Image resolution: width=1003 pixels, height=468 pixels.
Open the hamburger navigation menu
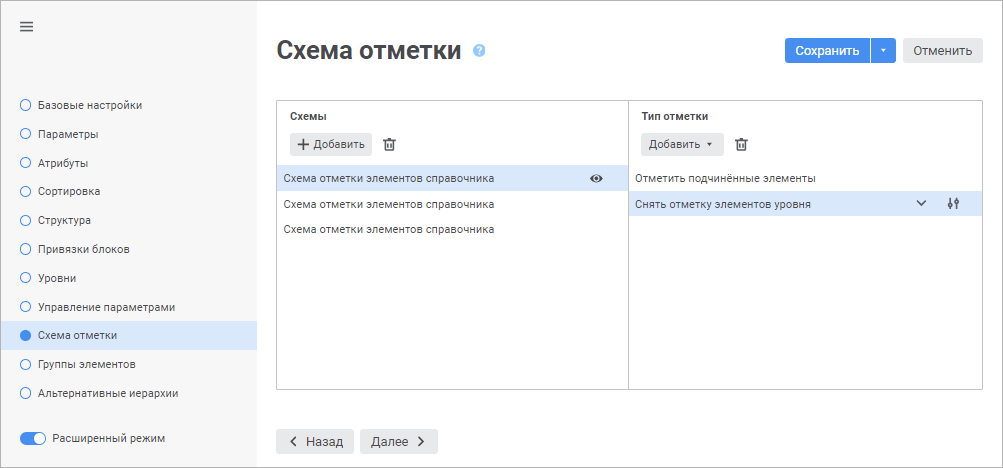(27, 27)
